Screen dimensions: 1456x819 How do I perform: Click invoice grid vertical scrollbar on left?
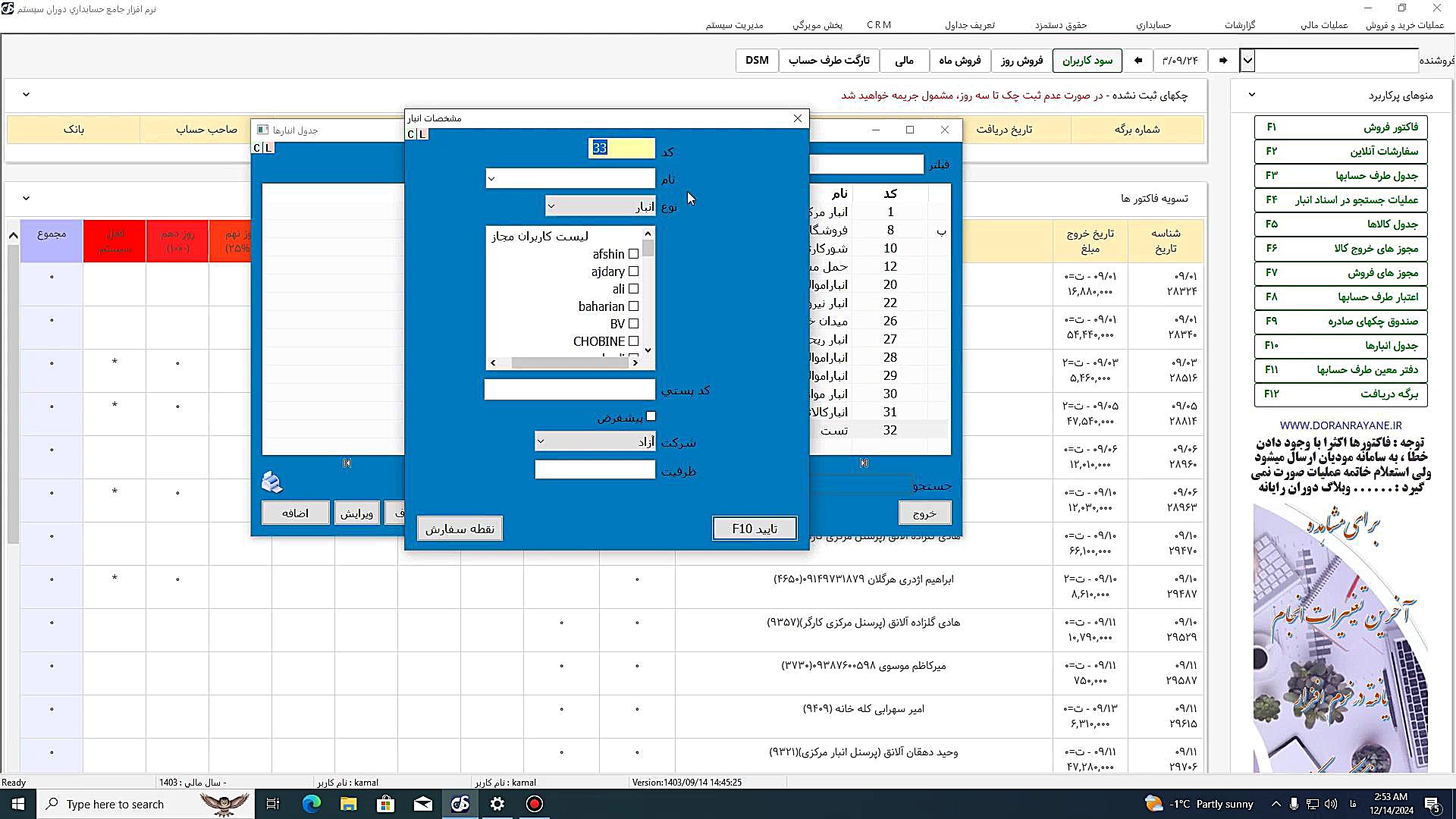[13, 394]
